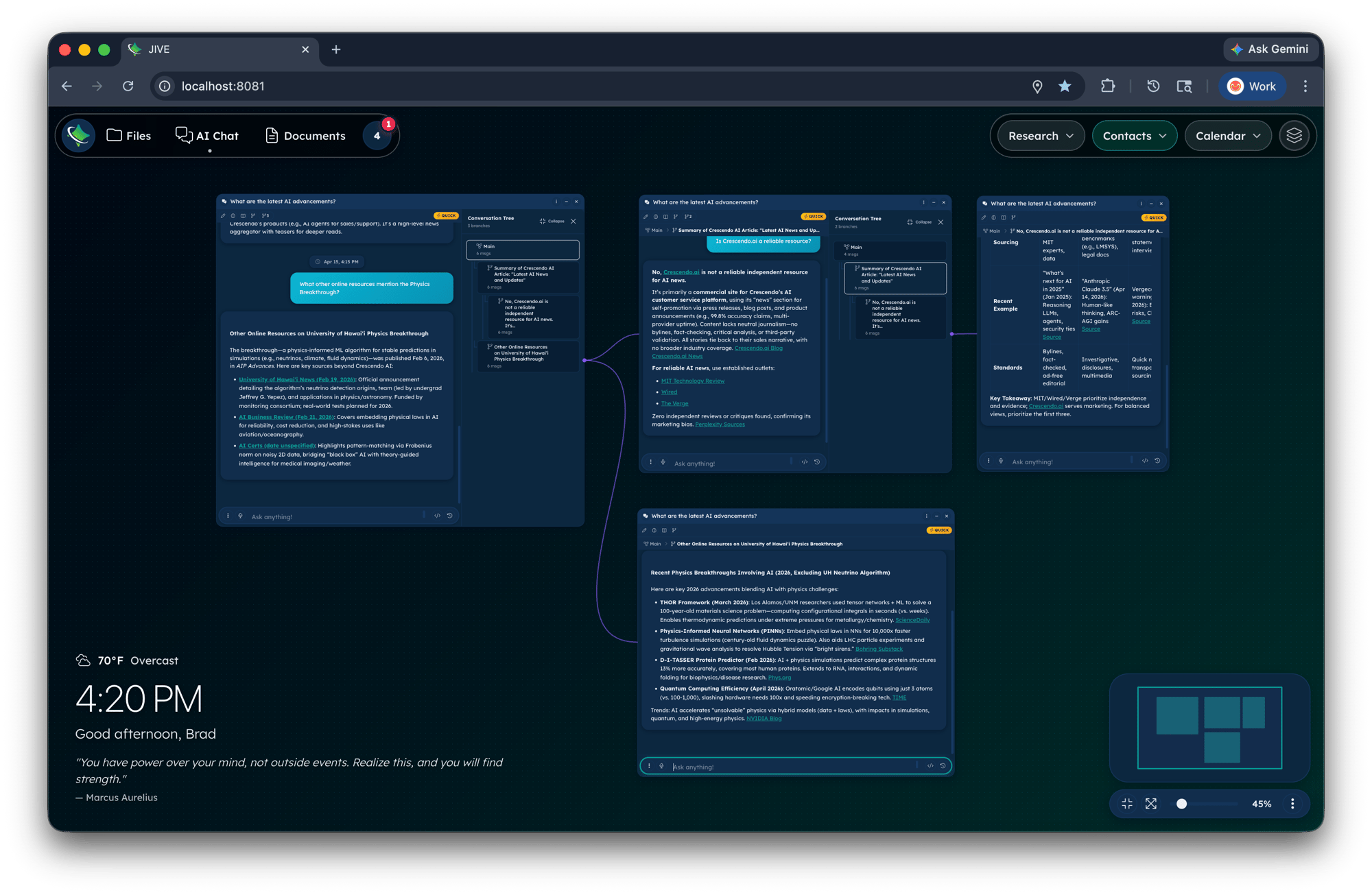This screenshot has width=1372, height=895.
Task: Click the zoom slider handle at 45%
Action: click(x=1181, y=804)
